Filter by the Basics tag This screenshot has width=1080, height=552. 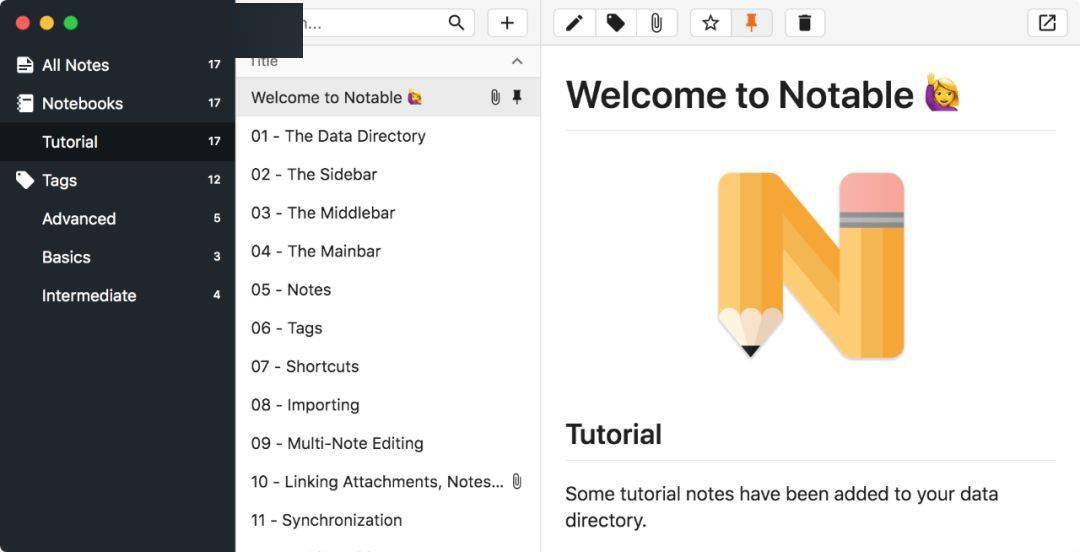click(118, 257)
